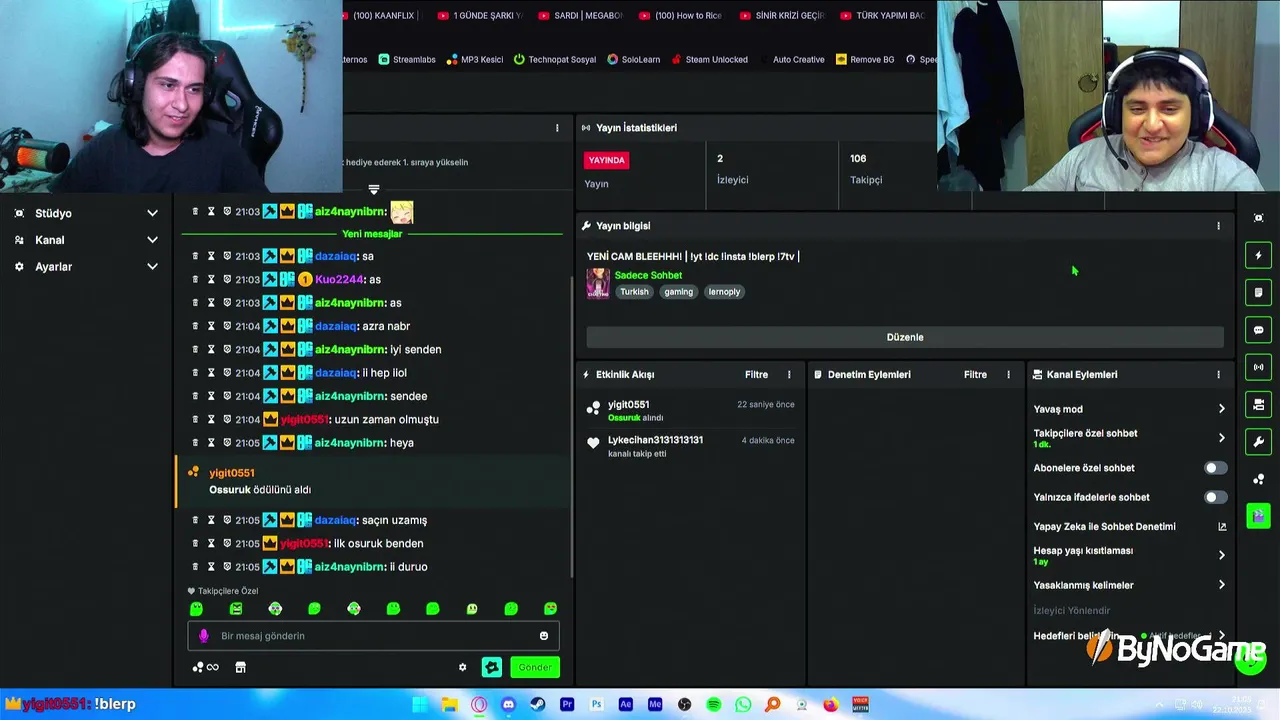This screenshot has height=720, width=1280.
Task: Toggle moderation actions panel icon in sidebar
Action: [x=1258, y=404]
